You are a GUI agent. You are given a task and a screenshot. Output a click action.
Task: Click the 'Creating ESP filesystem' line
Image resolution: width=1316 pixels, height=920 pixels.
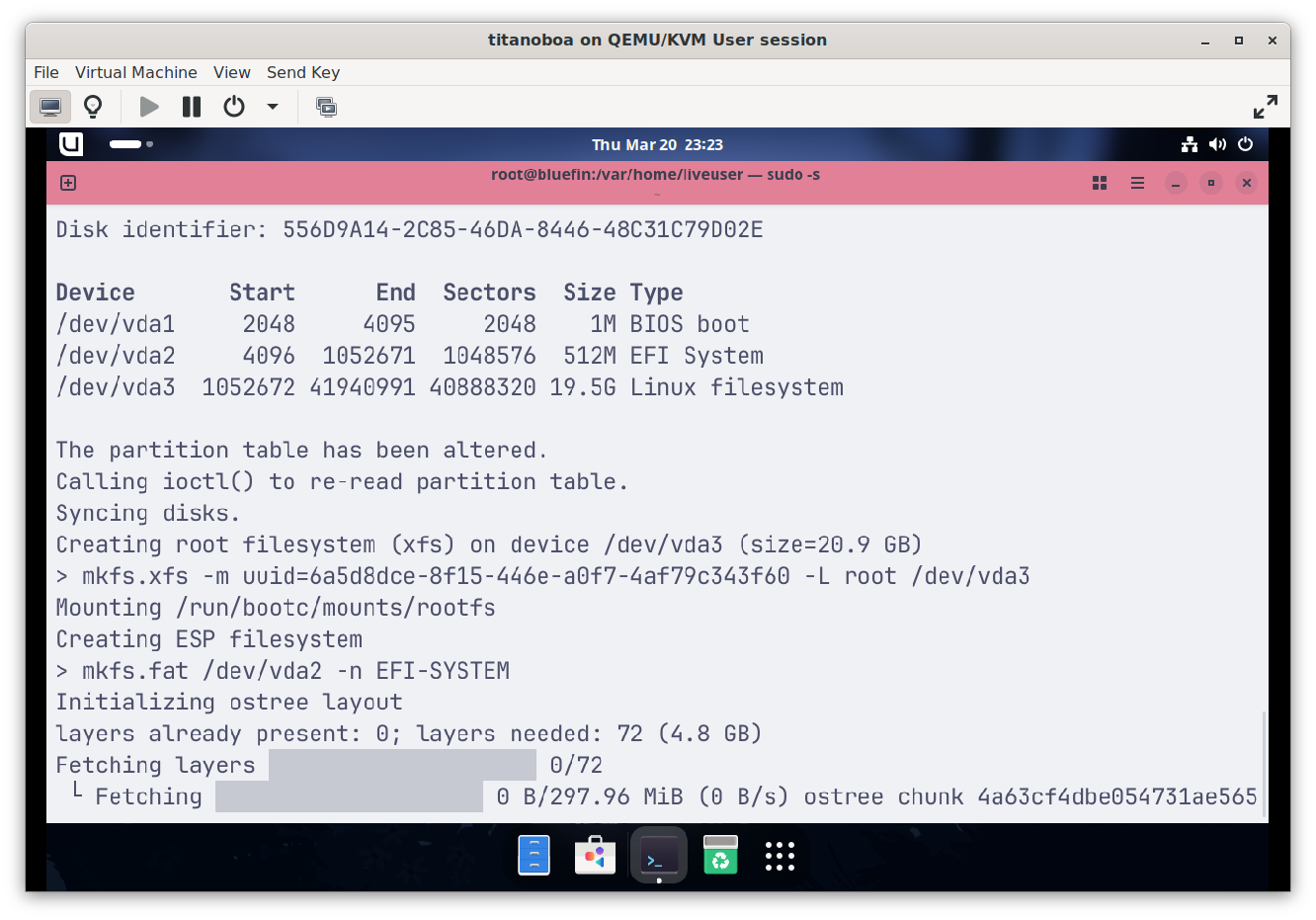208,640
